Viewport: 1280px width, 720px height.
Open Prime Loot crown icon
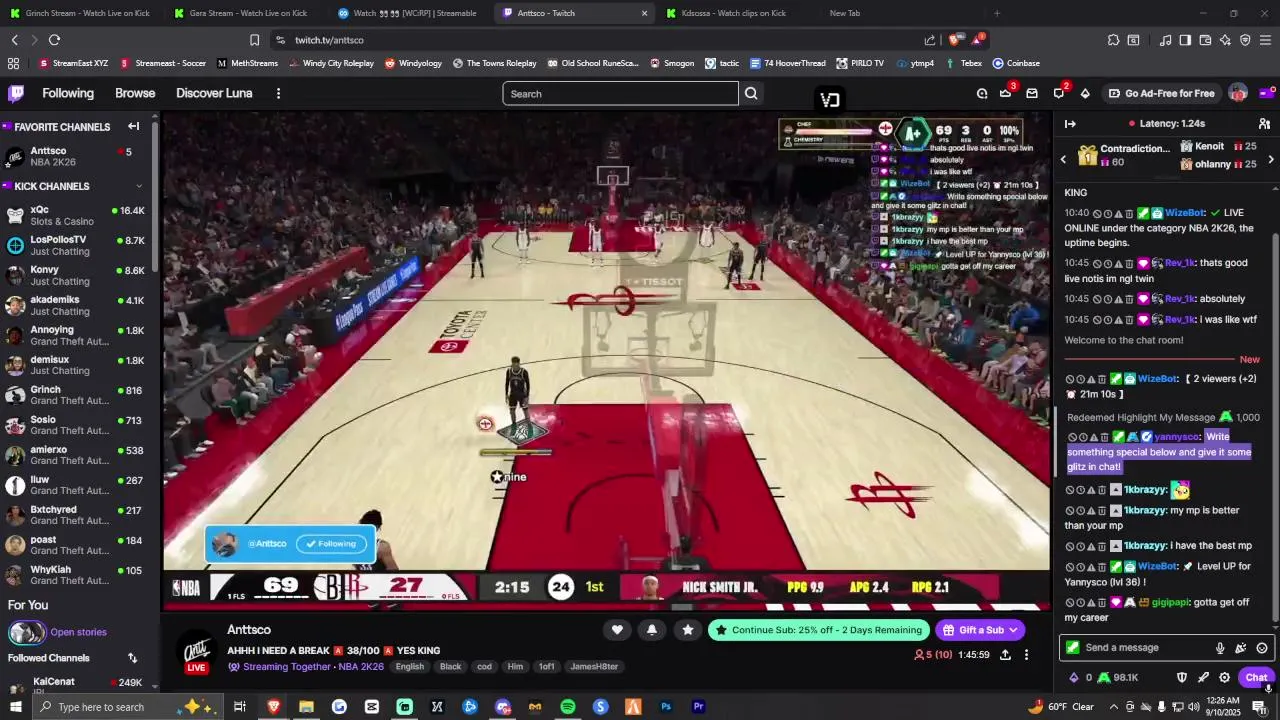1005,93
